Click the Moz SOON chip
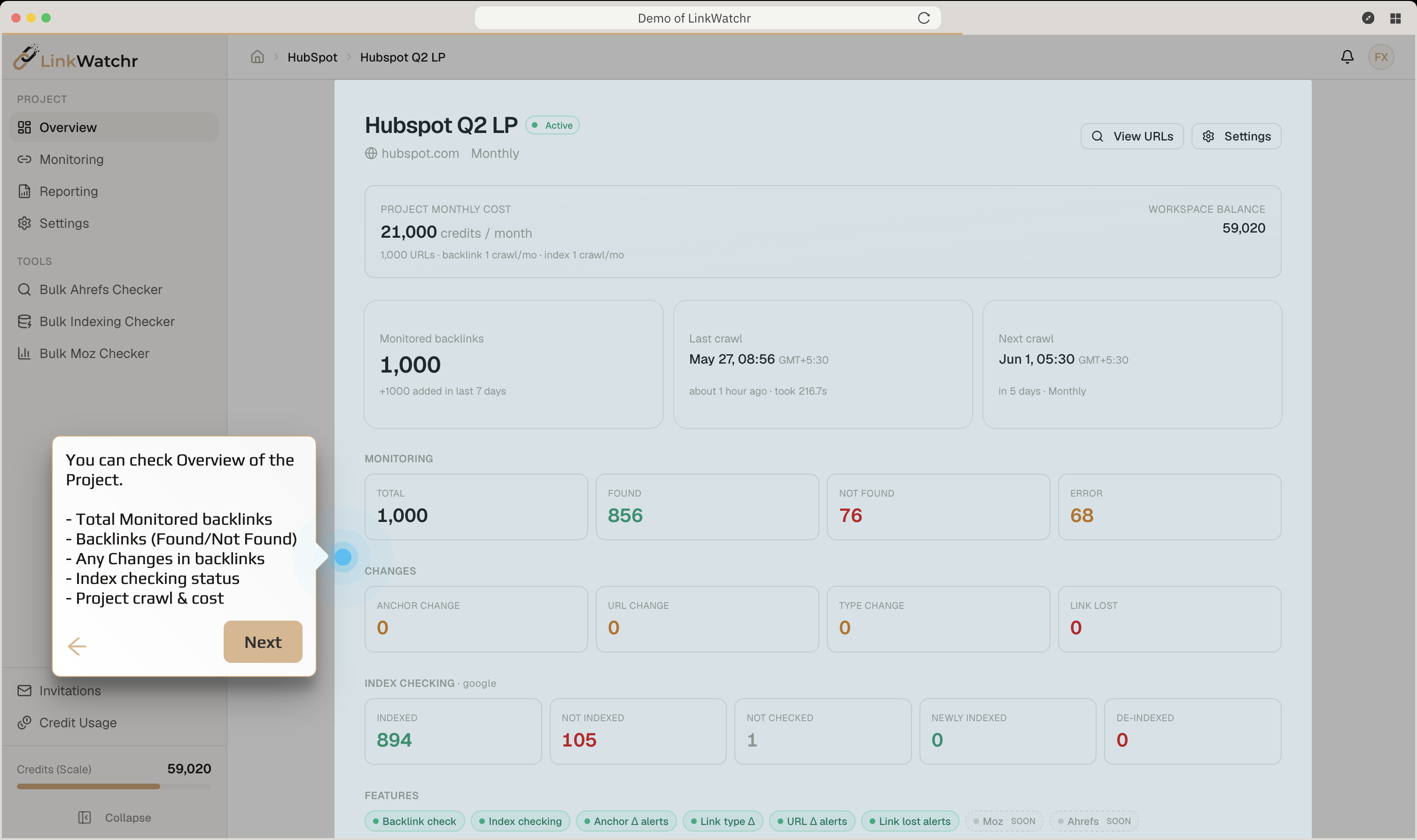The image size is (1417, 840). 1004,821
